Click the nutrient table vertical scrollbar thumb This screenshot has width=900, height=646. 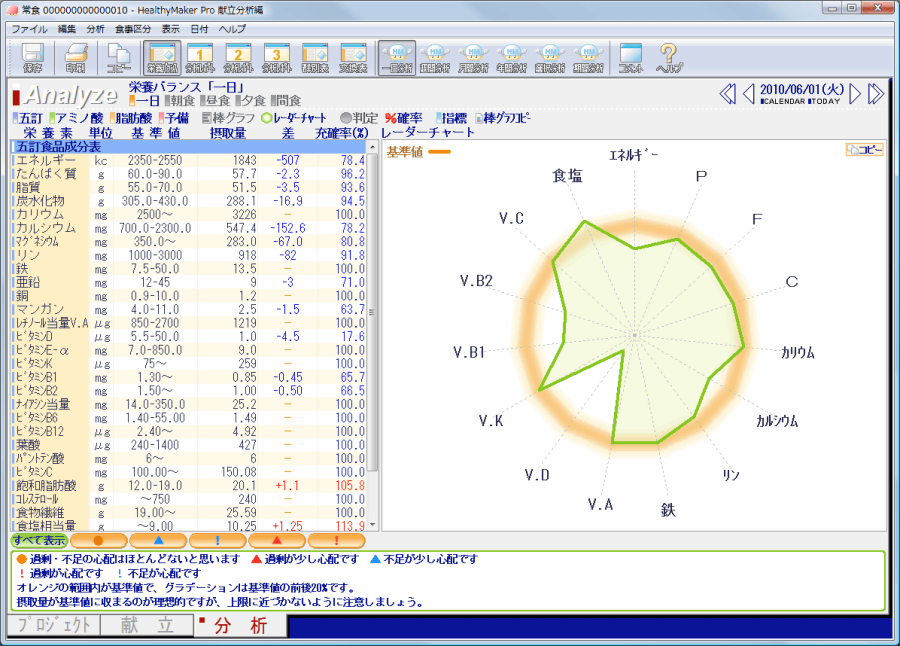coord(373,312)
